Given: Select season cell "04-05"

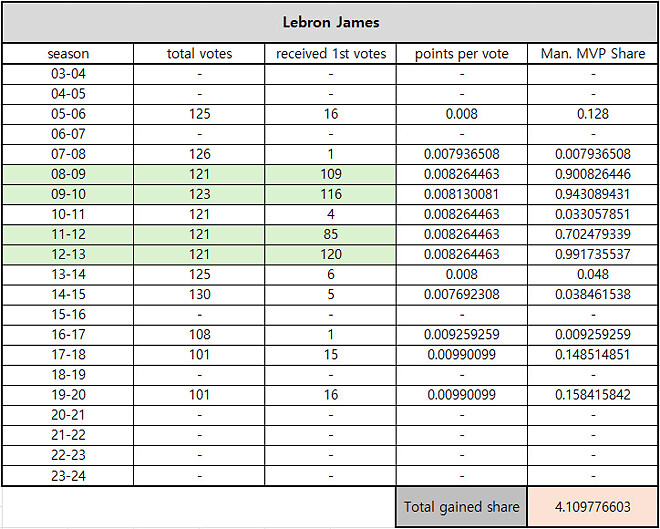Looking at the screenshot, I should [68, 94].
